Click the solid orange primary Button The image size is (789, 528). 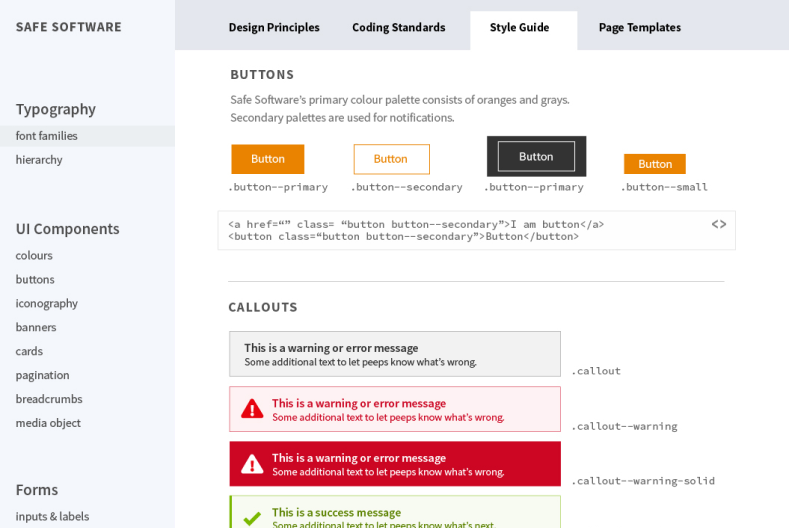tap(268, 159)
